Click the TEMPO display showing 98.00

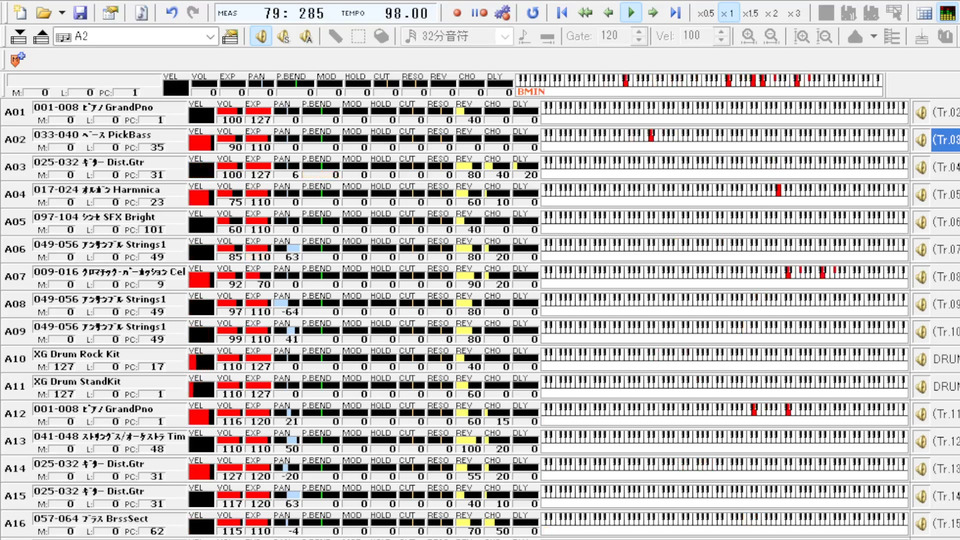pos(407,13)
